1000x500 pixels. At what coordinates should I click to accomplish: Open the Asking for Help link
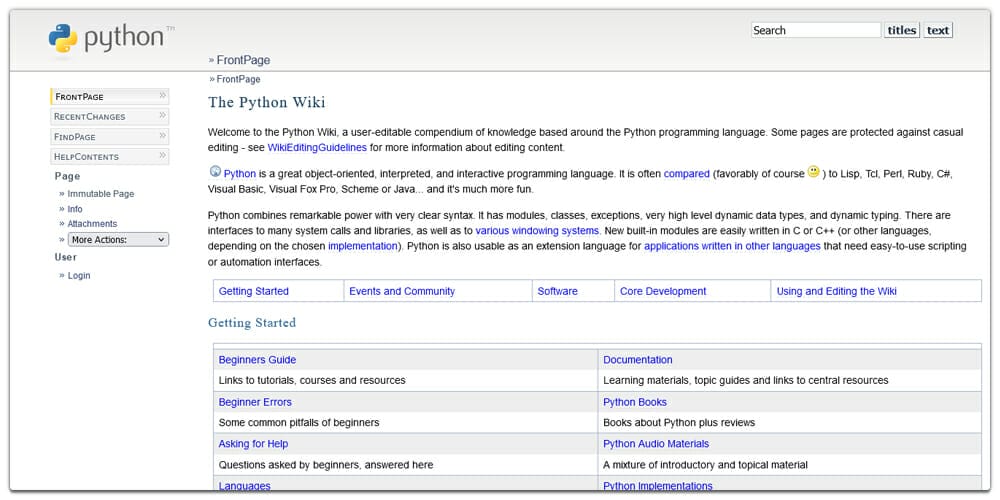click(x=253, y=444)
